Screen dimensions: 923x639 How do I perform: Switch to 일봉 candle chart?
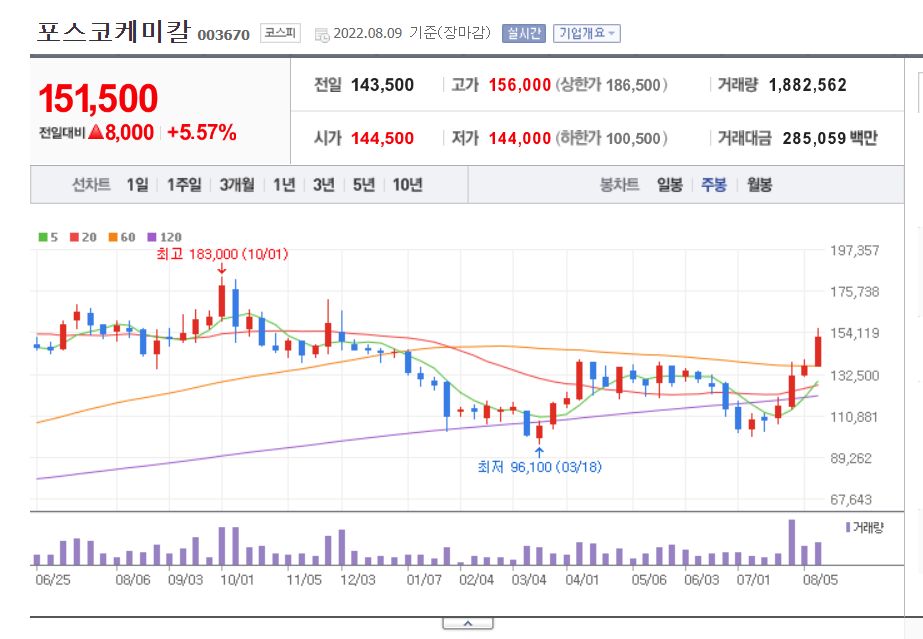[x=670, y=185]
